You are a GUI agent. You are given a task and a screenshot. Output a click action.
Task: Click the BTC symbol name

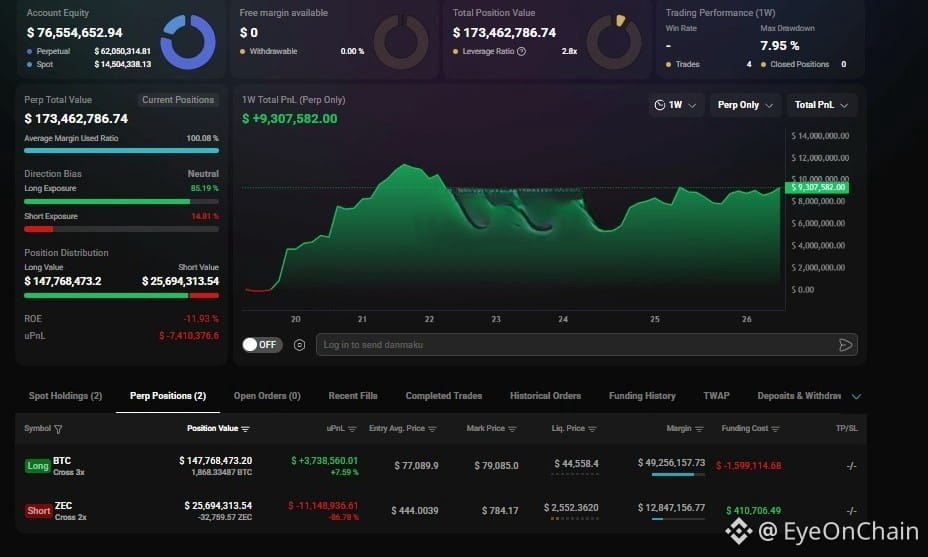62,461
